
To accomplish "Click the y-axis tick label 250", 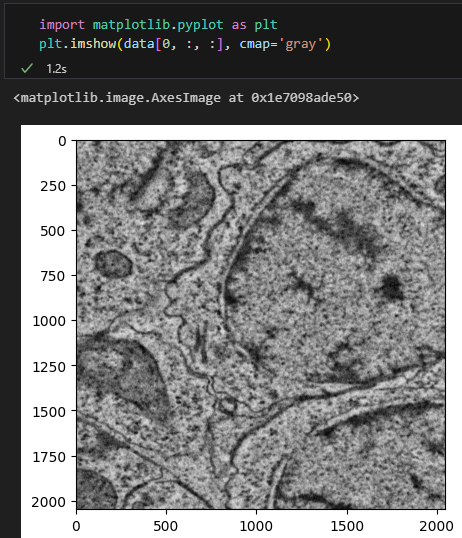I will pyautogui.click(x=53, y=186).
